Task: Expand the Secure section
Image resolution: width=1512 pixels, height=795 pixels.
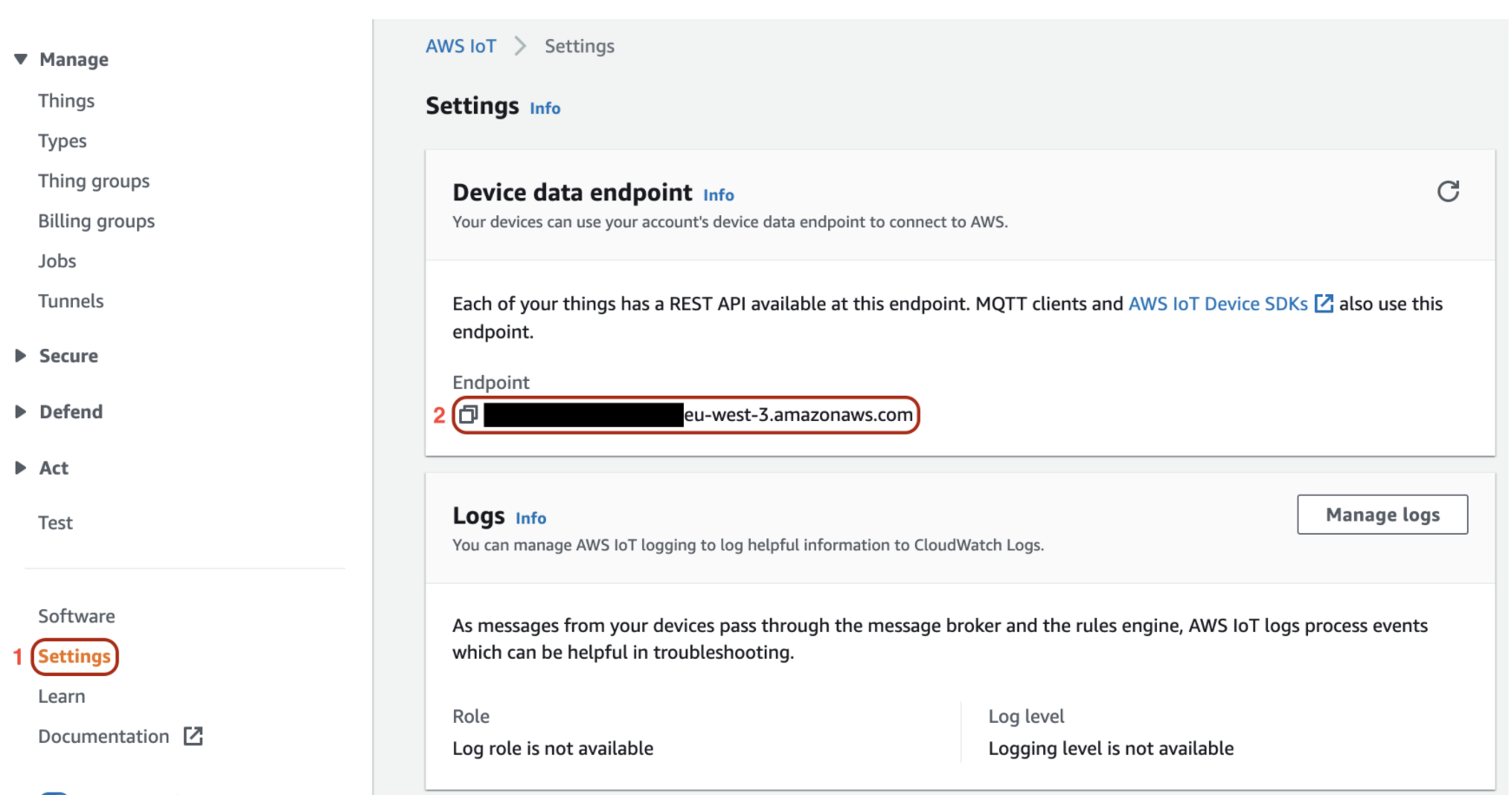Action: coord(21,356)
